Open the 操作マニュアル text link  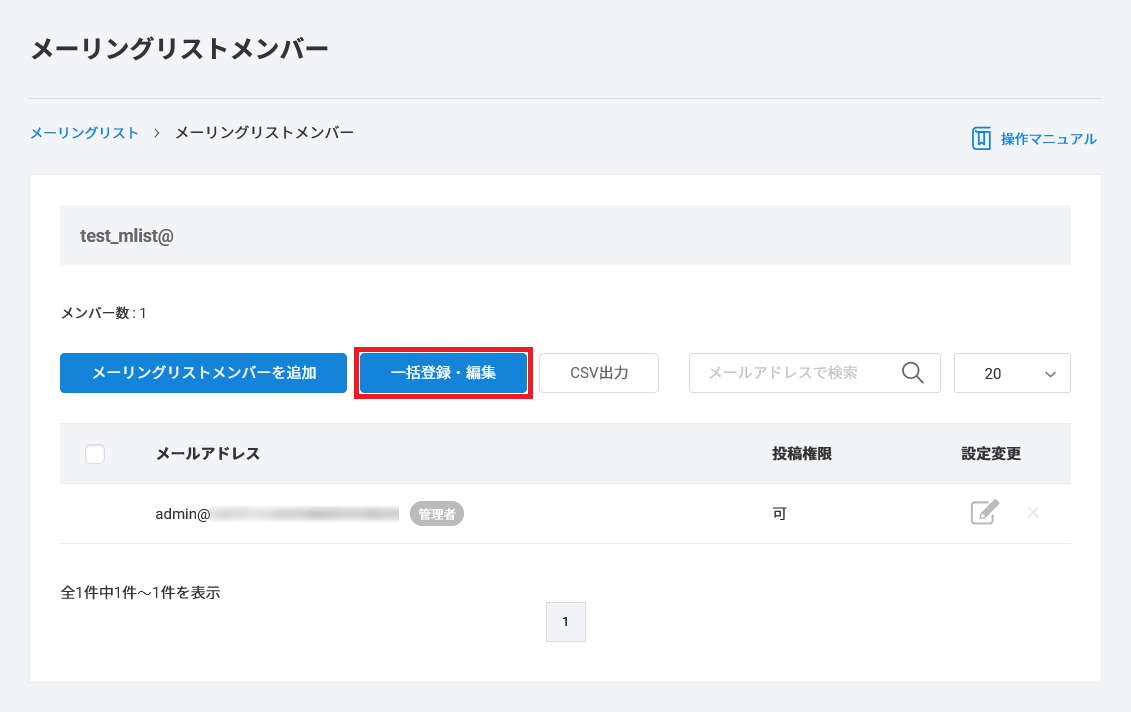1048,139
